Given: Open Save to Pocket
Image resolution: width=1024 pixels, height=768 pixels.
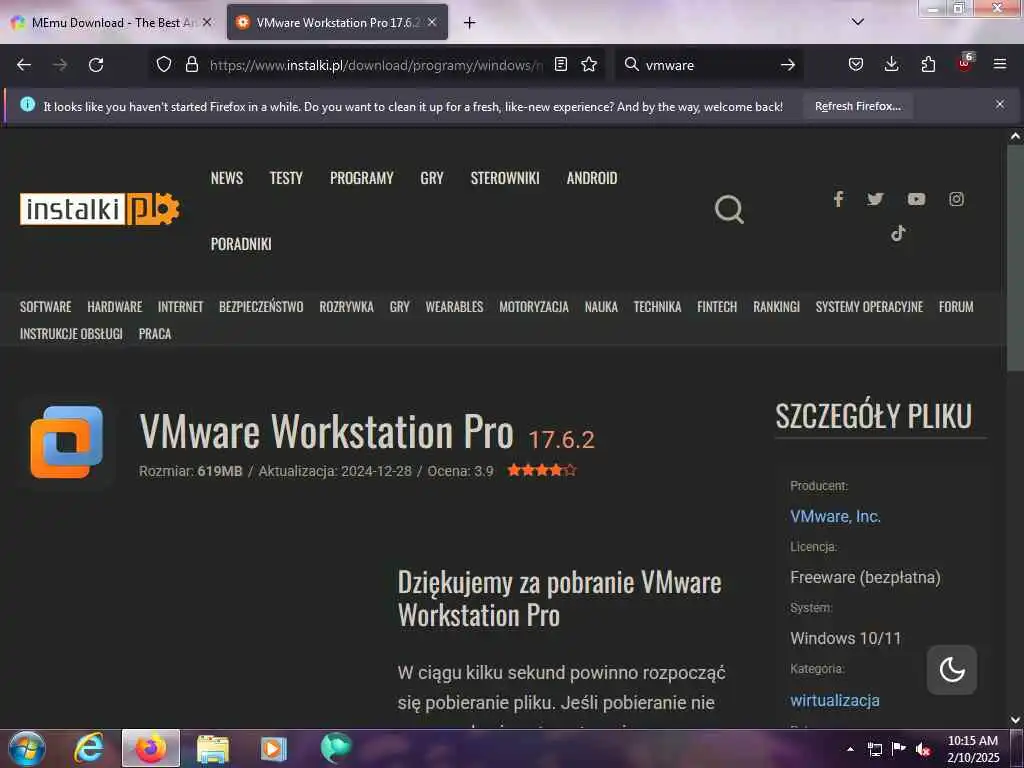Looking at the screenshot, I should [x=856, y=65].
